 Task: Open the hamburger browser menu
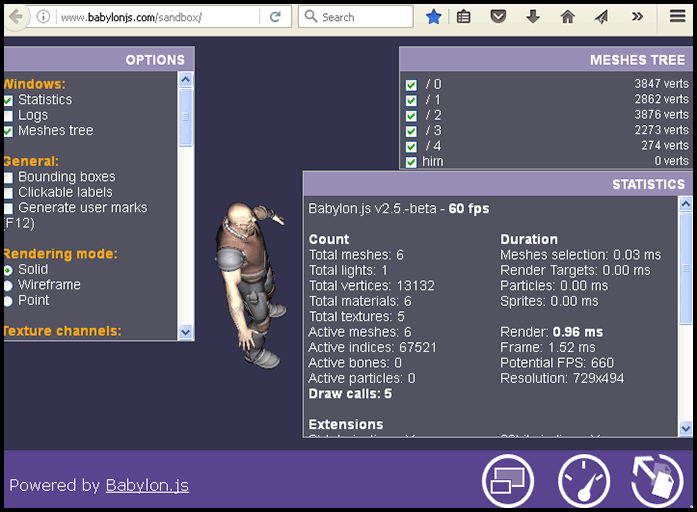(677, 16)
